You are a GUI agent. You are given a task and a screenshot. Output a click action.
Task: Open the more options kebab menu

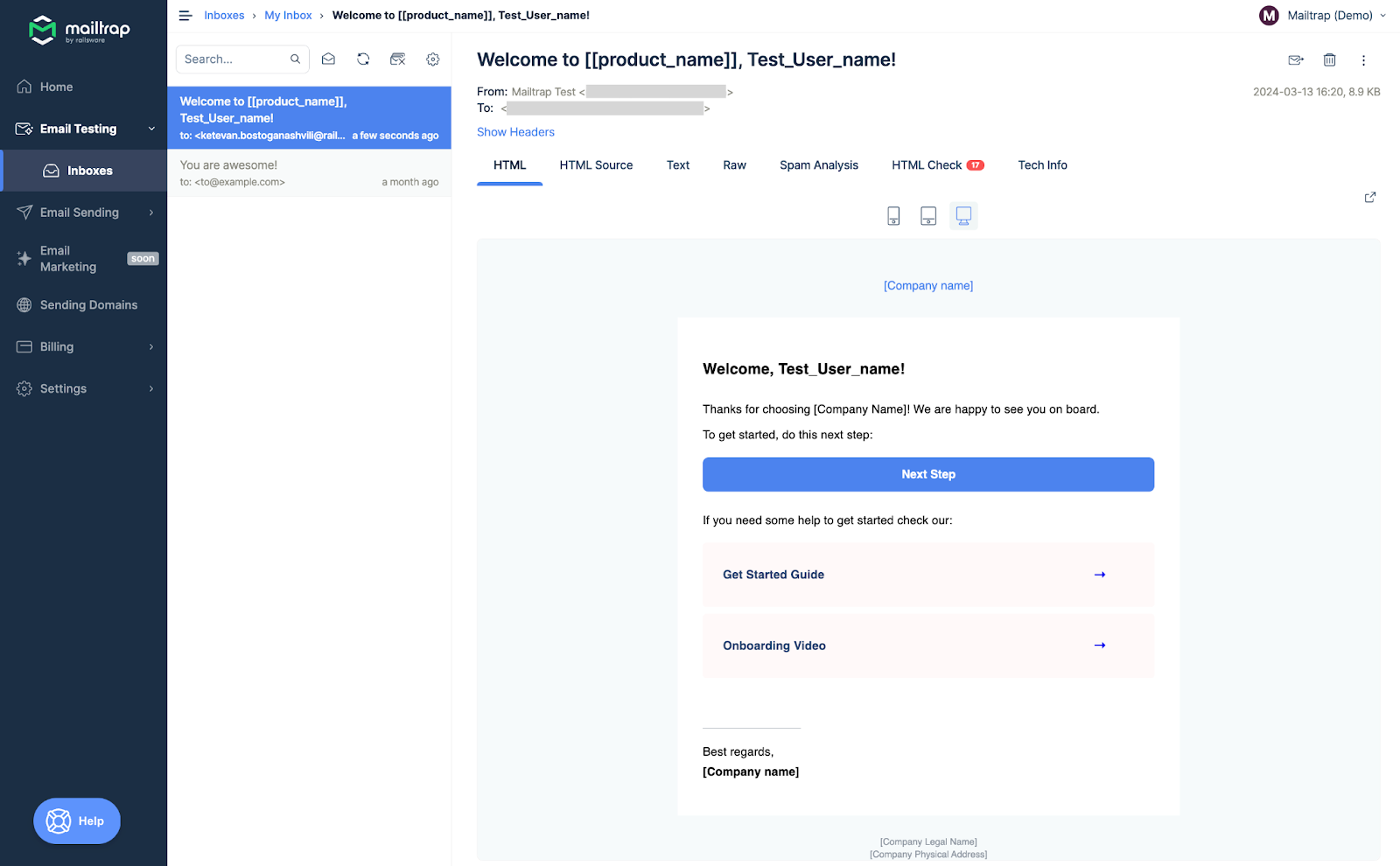(x=1363, y=59)
